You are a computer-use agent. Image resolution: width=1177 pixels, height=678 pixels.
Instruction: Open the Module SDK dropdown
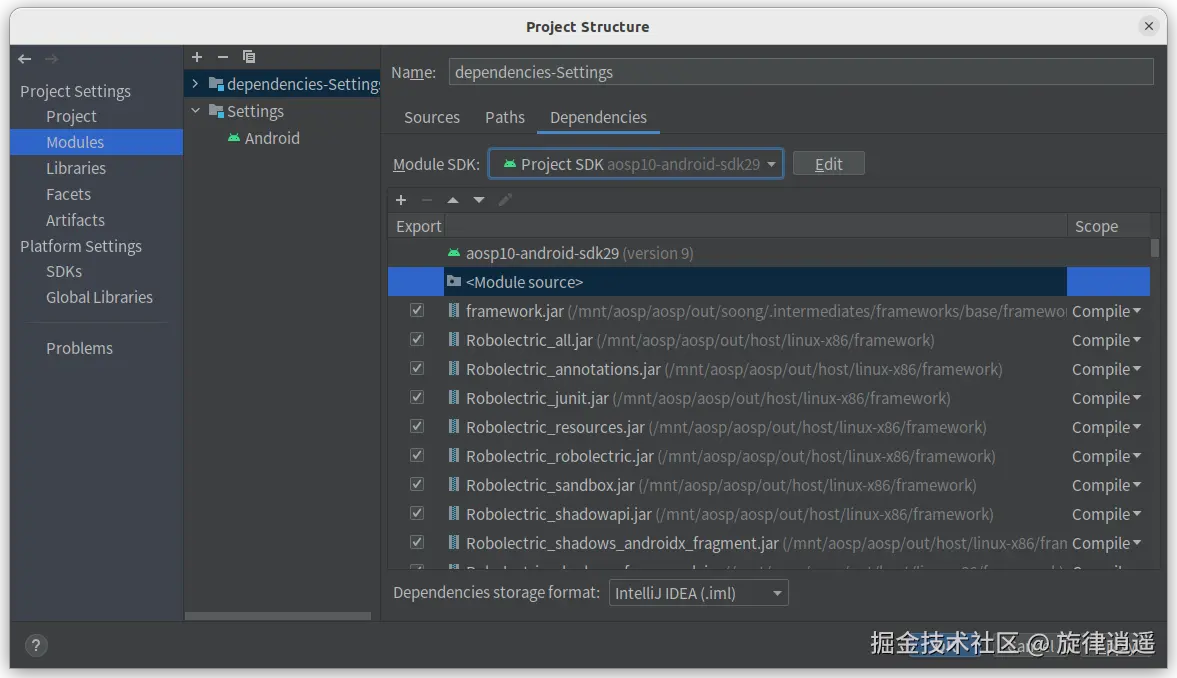point(635,164)
